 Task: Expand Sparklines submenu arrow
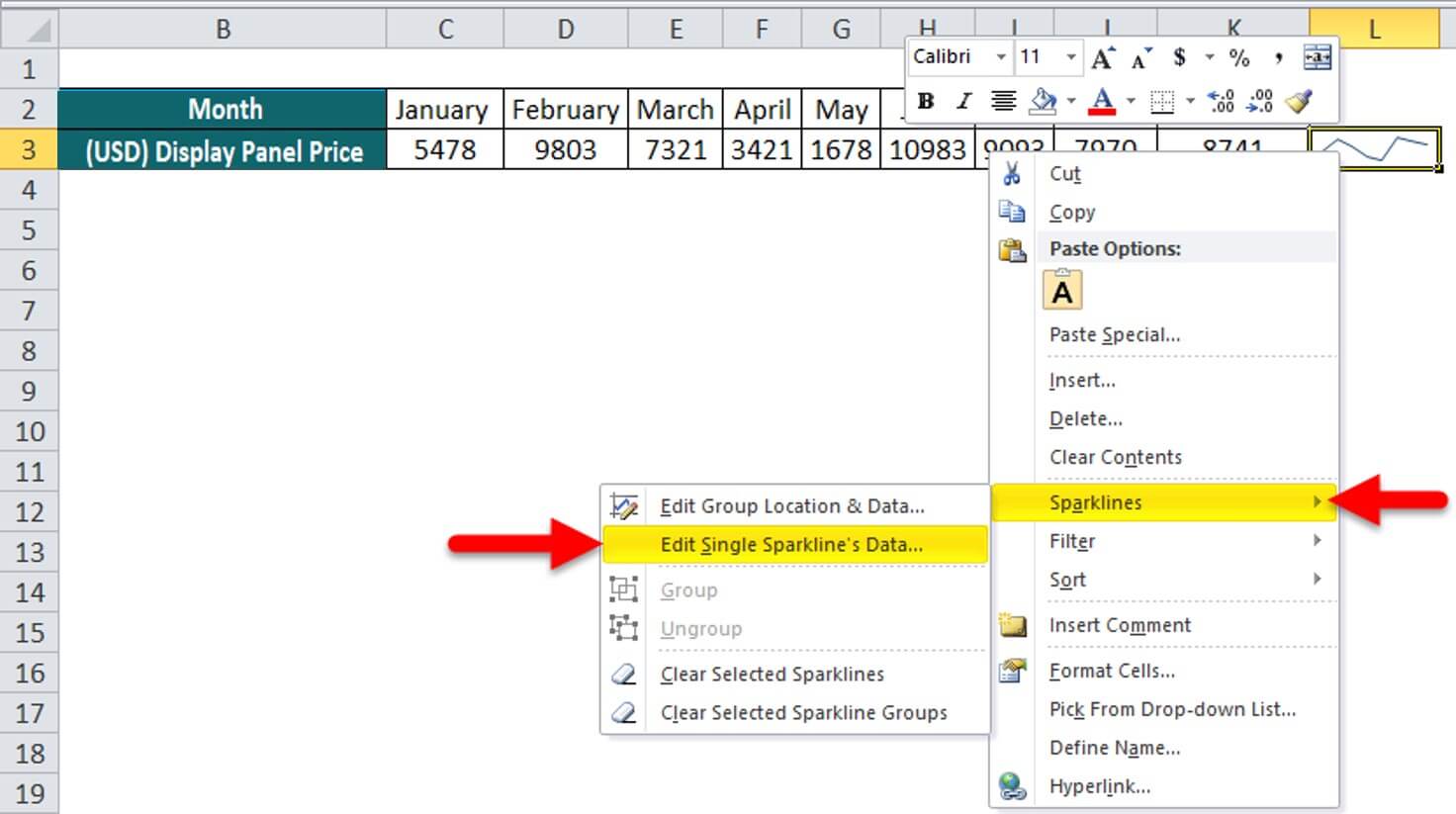pyautogui.click(x=1317, y=502)
